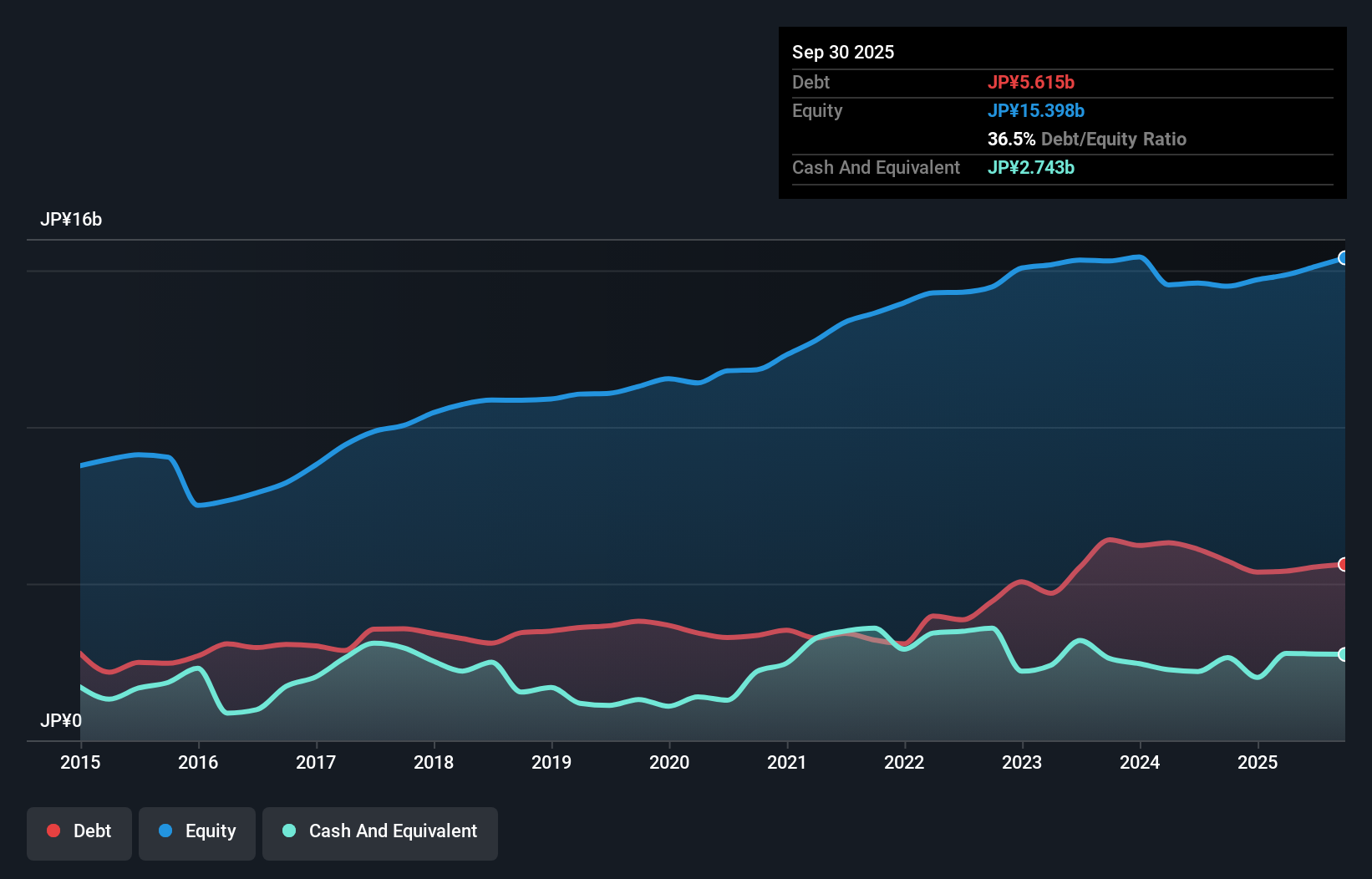
Task: Click the 2020 label on the time axis
Action: 669,762
